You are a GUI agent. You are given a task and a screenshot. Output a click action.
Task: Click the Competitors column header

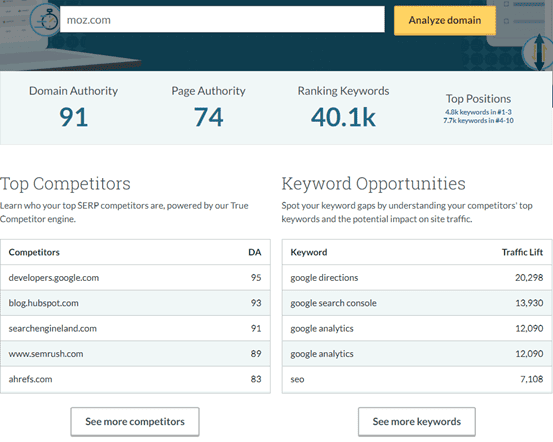tap(34, 252)
